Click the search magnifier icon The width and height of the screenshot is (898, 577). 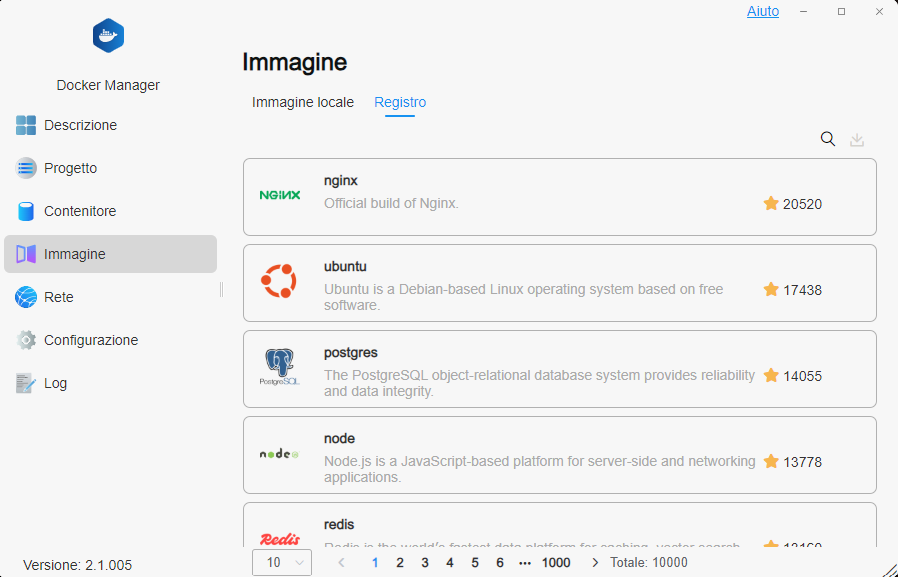828,139
